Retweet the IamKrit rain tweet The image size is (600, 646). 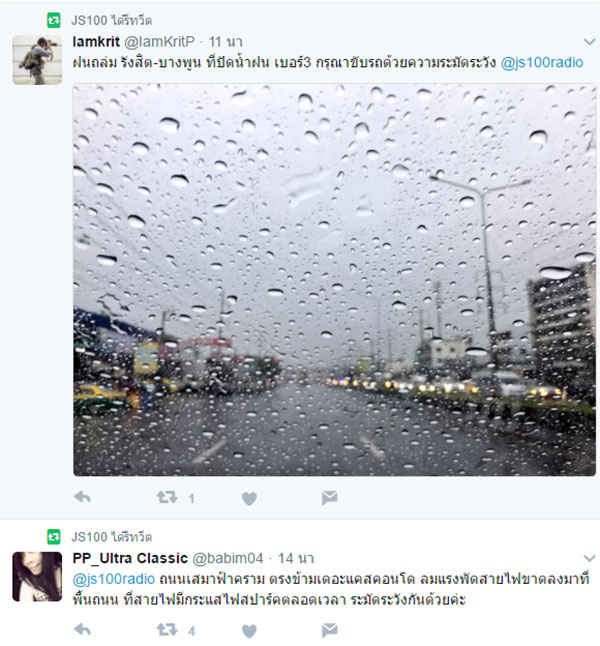pos(167,497)
